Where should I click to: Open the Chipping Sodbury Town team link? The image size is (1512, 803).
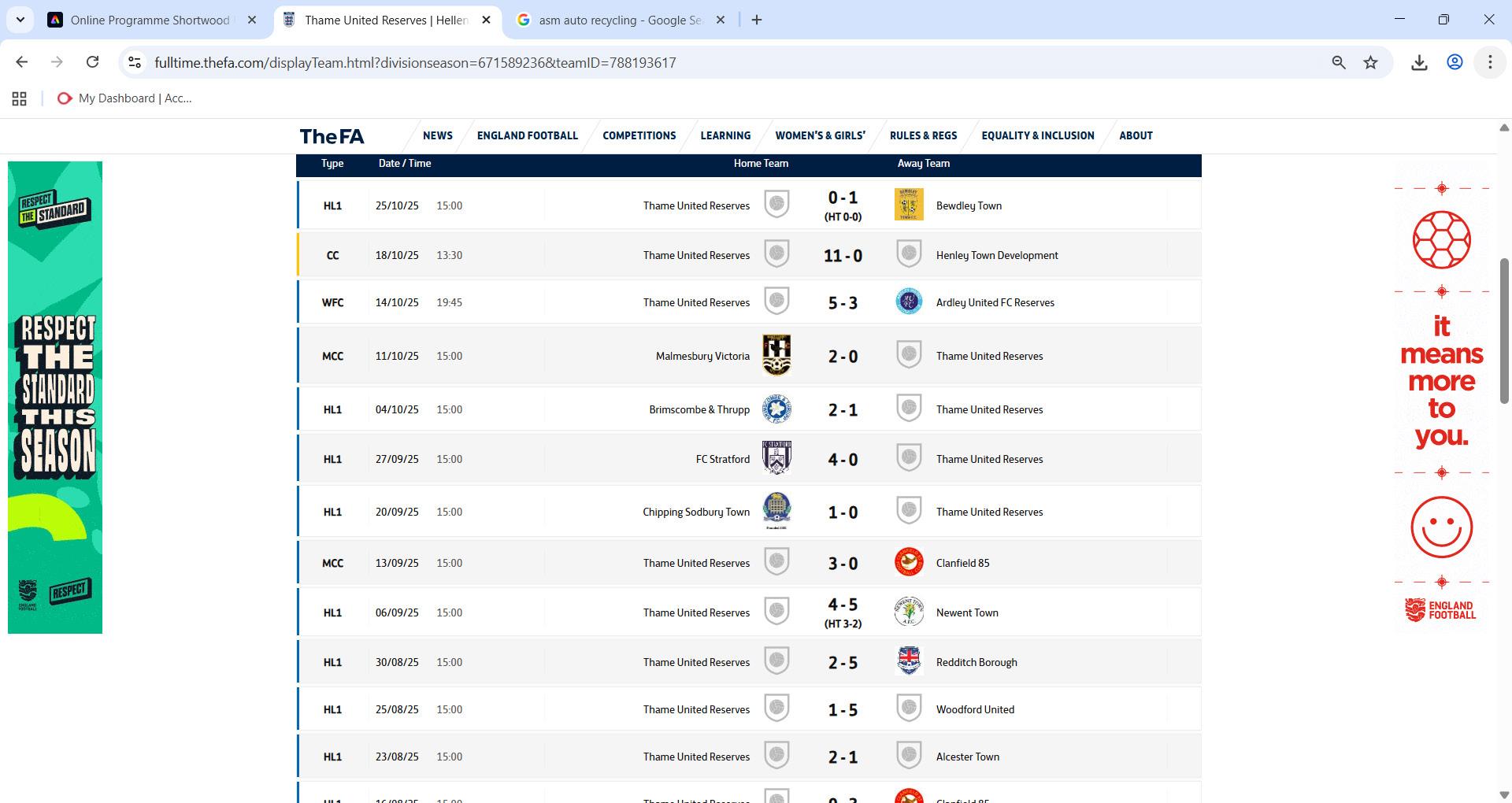click(696, 512)
